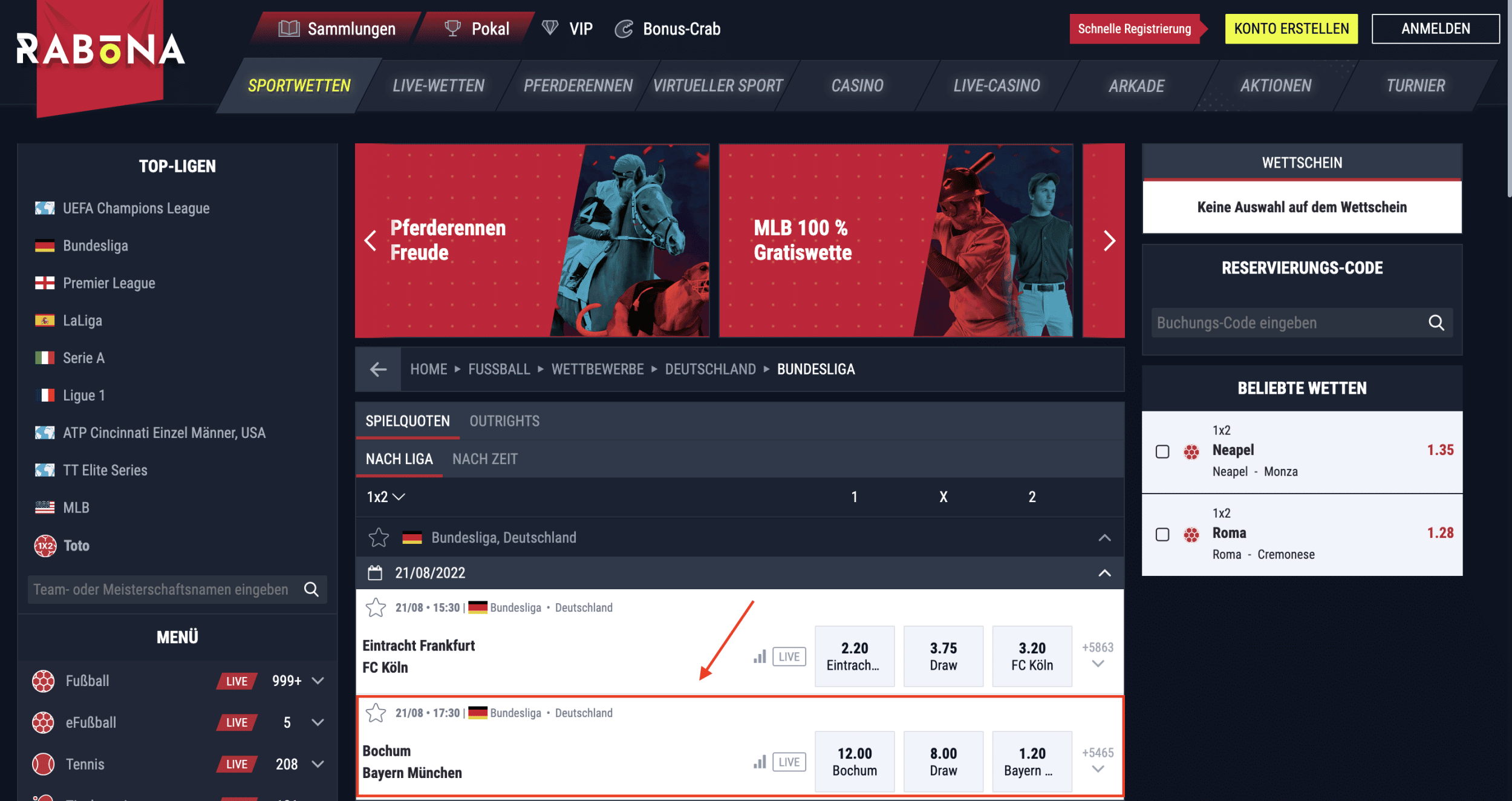Toggle the checkbox for Neapel 1x2 bet
Image resolution: width=1512 pixels, height=801 pixels.
point(1163,451)
